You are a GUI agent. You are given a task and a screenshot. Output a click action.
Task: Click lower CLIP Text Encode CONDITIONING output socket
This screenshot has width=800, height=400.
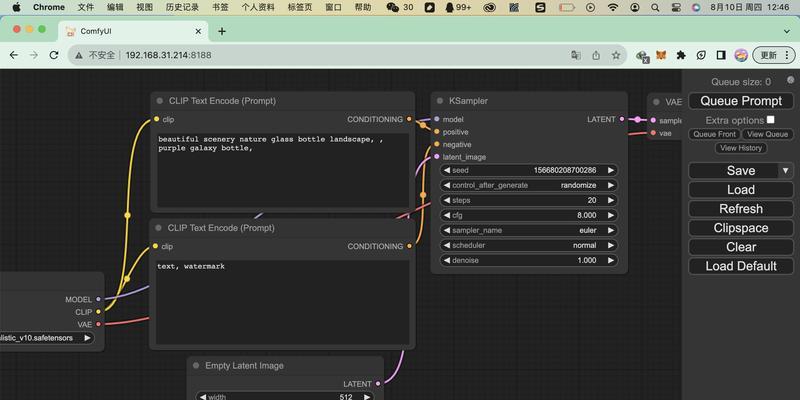point(409,246)
